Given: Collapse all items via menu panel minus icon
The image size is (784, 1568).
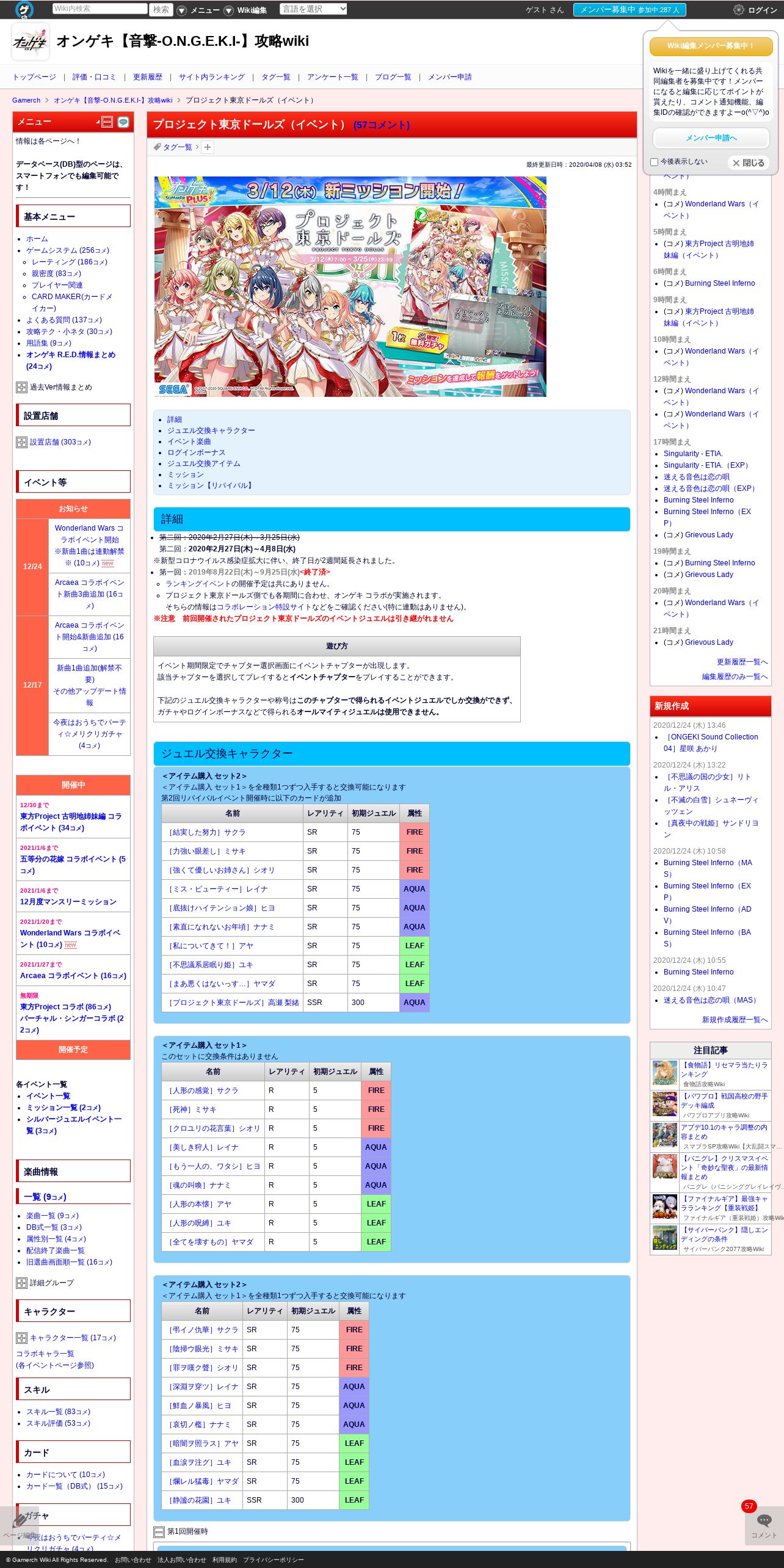Looking at the screenshot, I should (x=107, y=122).
